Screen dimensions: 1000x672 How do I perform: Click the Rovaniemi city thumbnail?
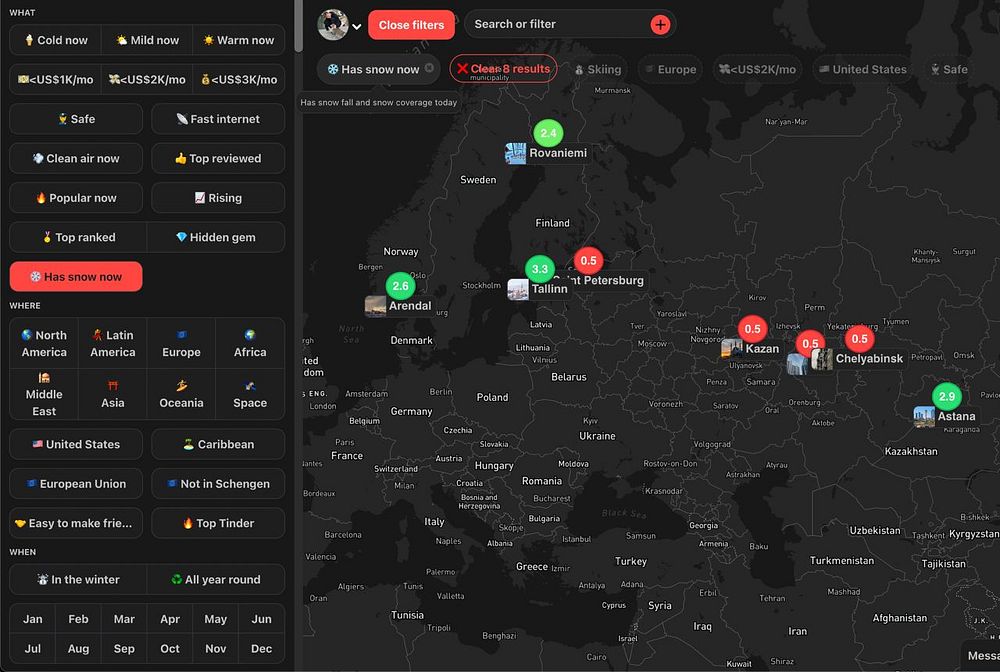tap(515, 154)
